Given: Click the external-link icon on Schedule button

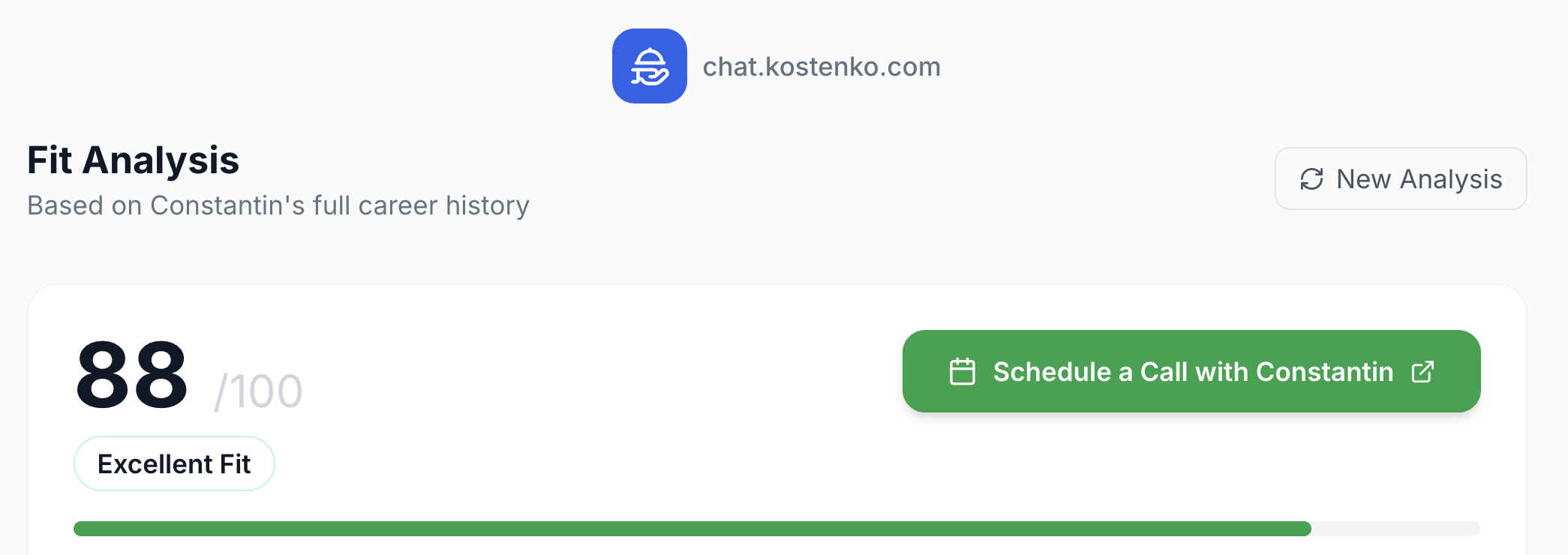Looking at the screenshot, I should point(1422,371).
